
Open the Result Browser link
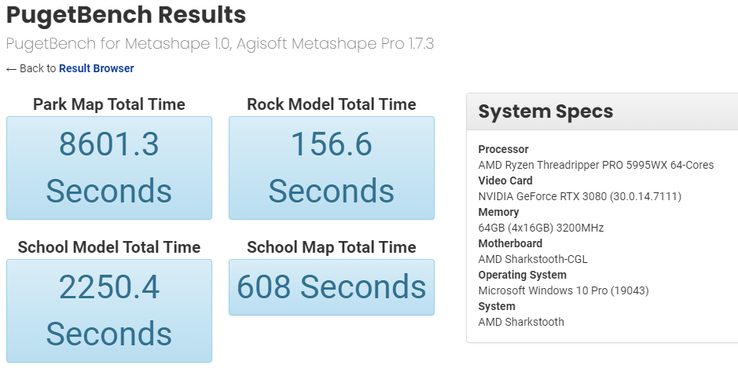pos(96,69)
